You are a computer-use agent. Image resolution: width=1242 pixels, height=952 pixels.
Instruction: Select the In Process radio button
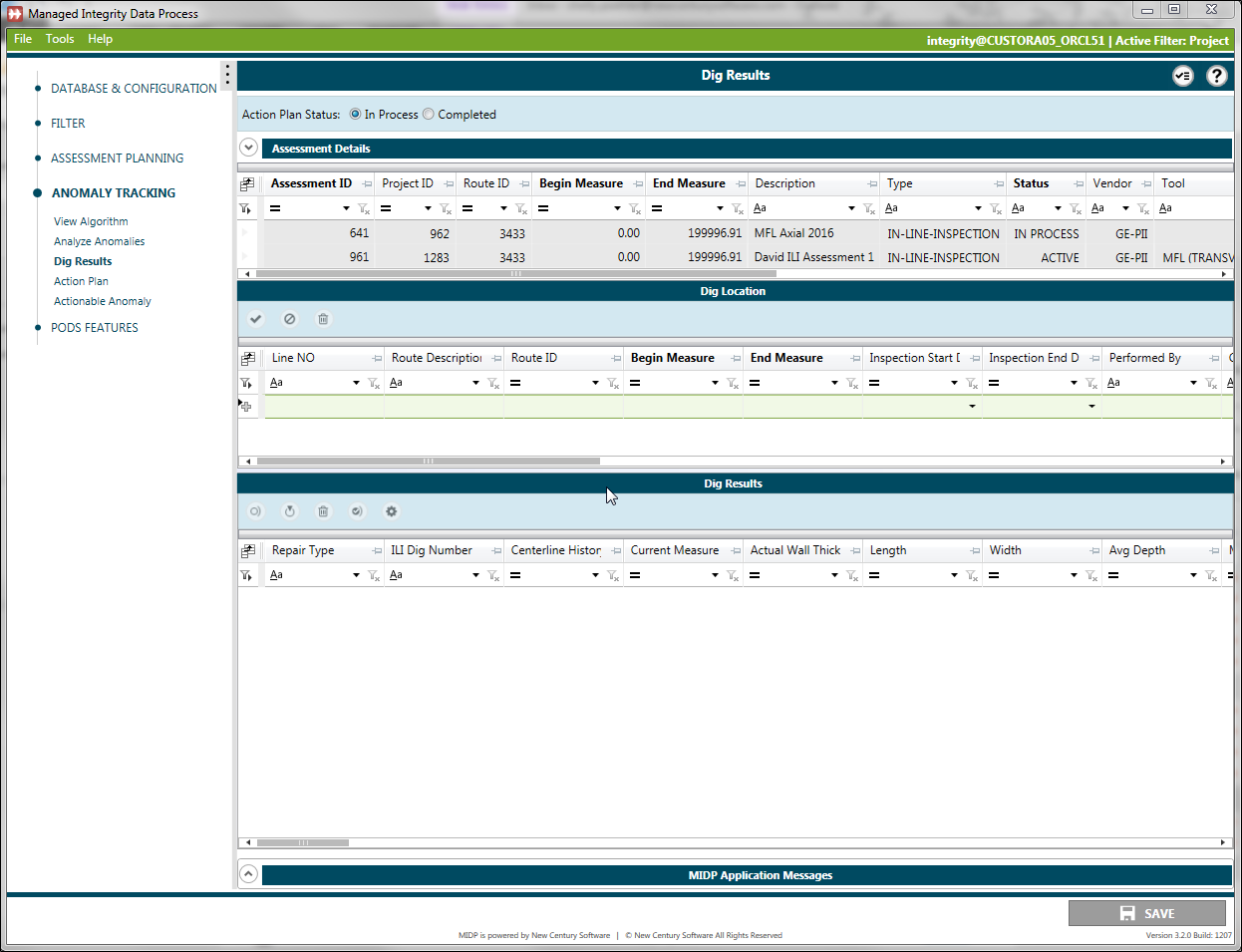[x=355, y=114]
